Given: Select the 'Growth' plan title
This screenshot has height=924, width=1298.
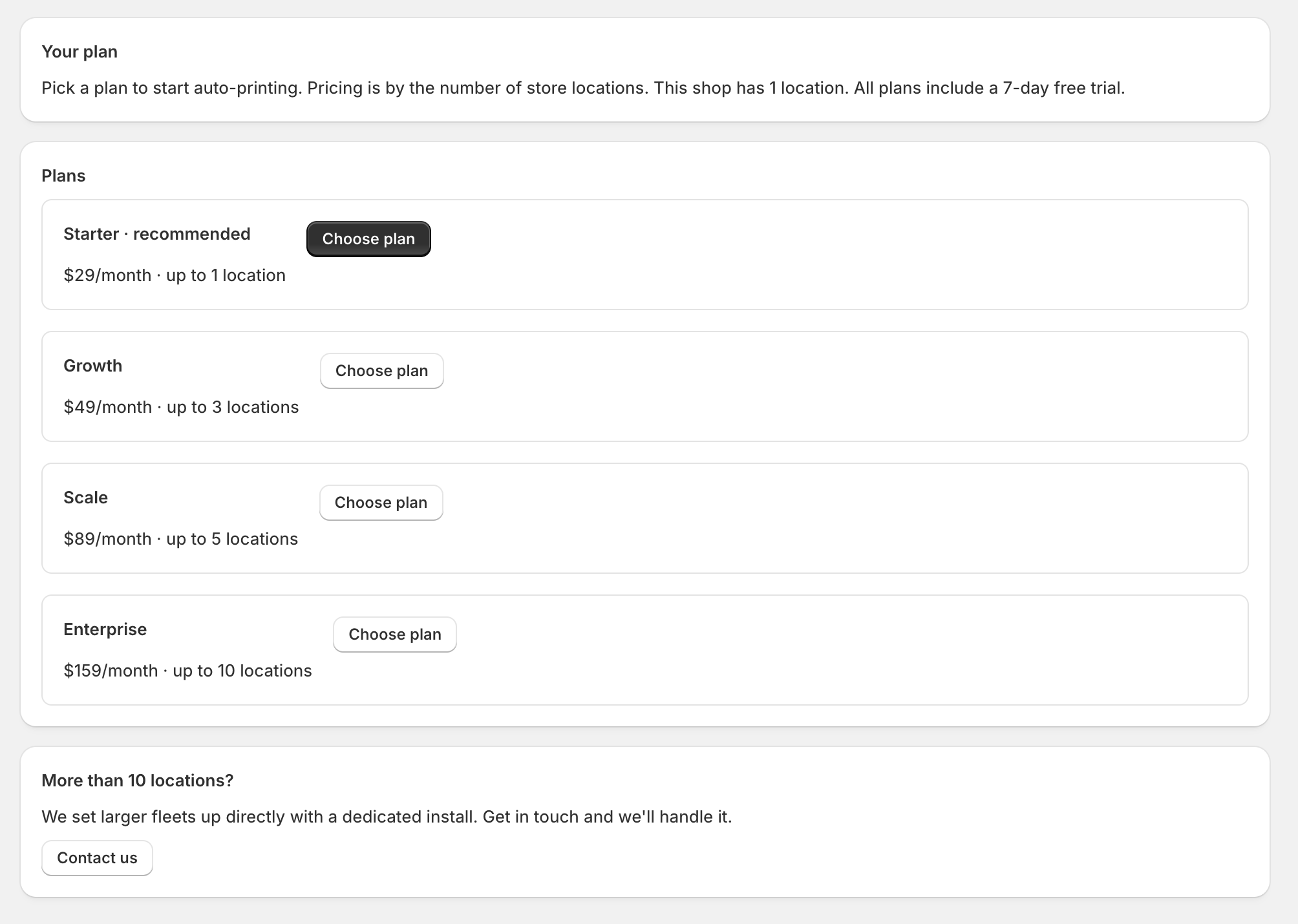Looking at the screenshot, I should tap(92, 366).
